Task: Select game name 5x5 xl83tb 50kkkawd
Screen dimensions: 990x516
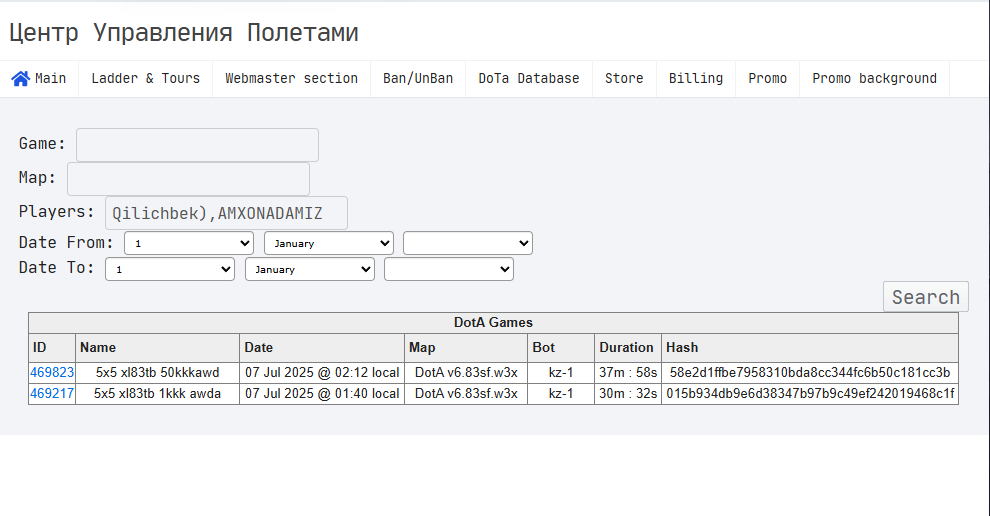Action: point(157,373)
